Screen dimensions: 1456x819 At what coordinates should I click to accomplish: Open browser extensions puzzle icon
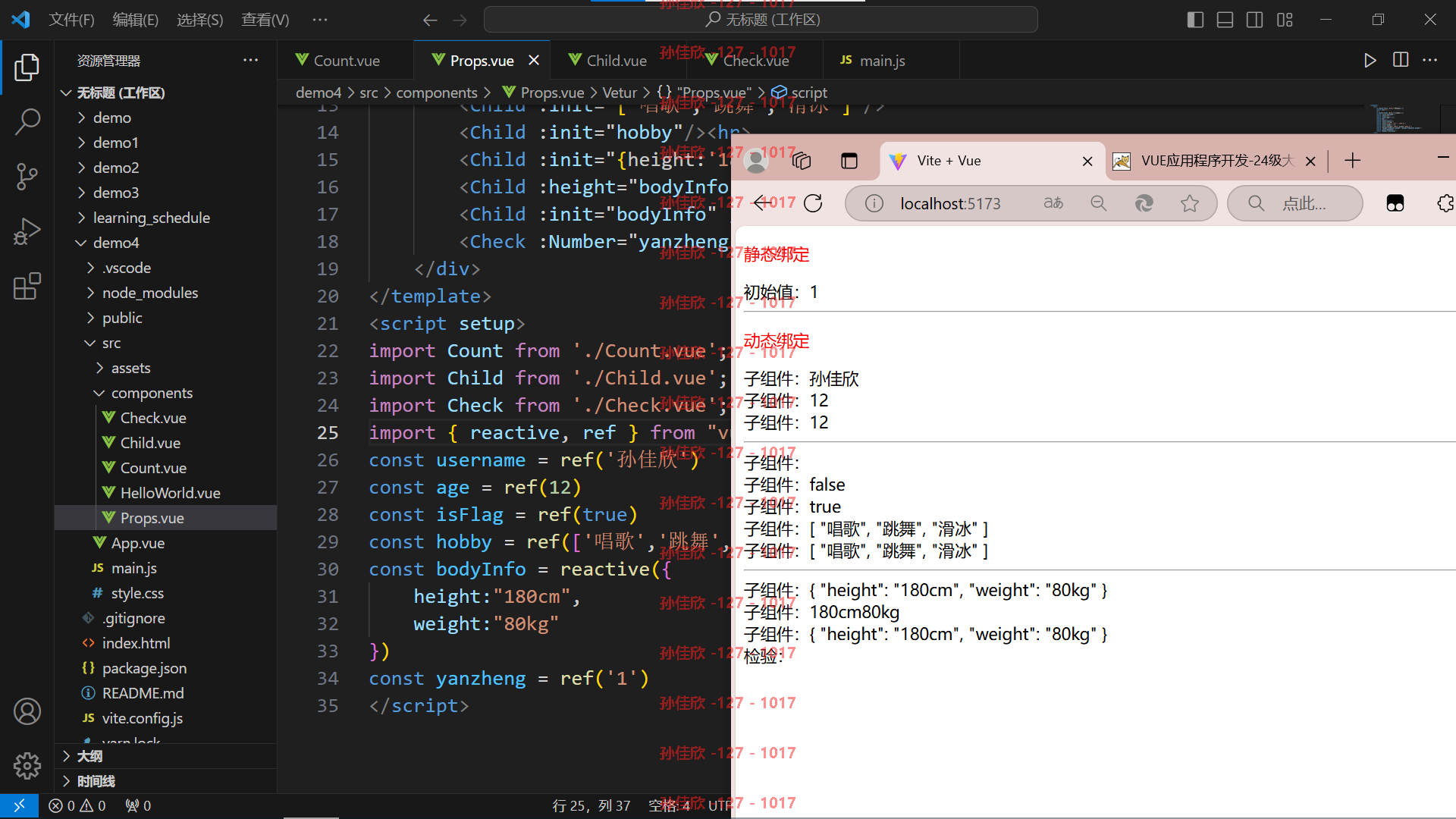(1445, 203)
